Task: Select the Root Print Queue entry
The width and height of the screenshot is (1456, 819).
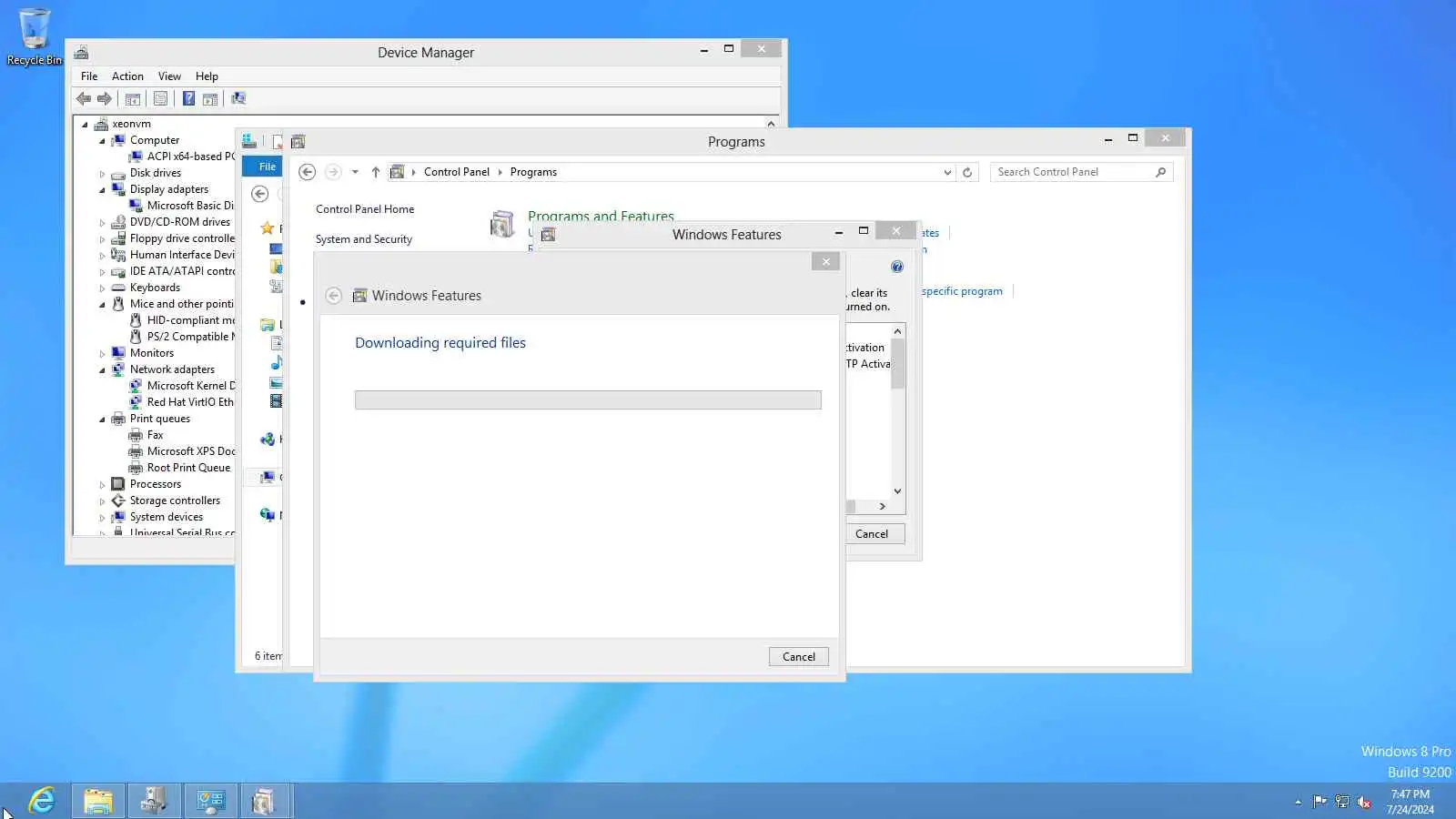Action: (188, 468)
